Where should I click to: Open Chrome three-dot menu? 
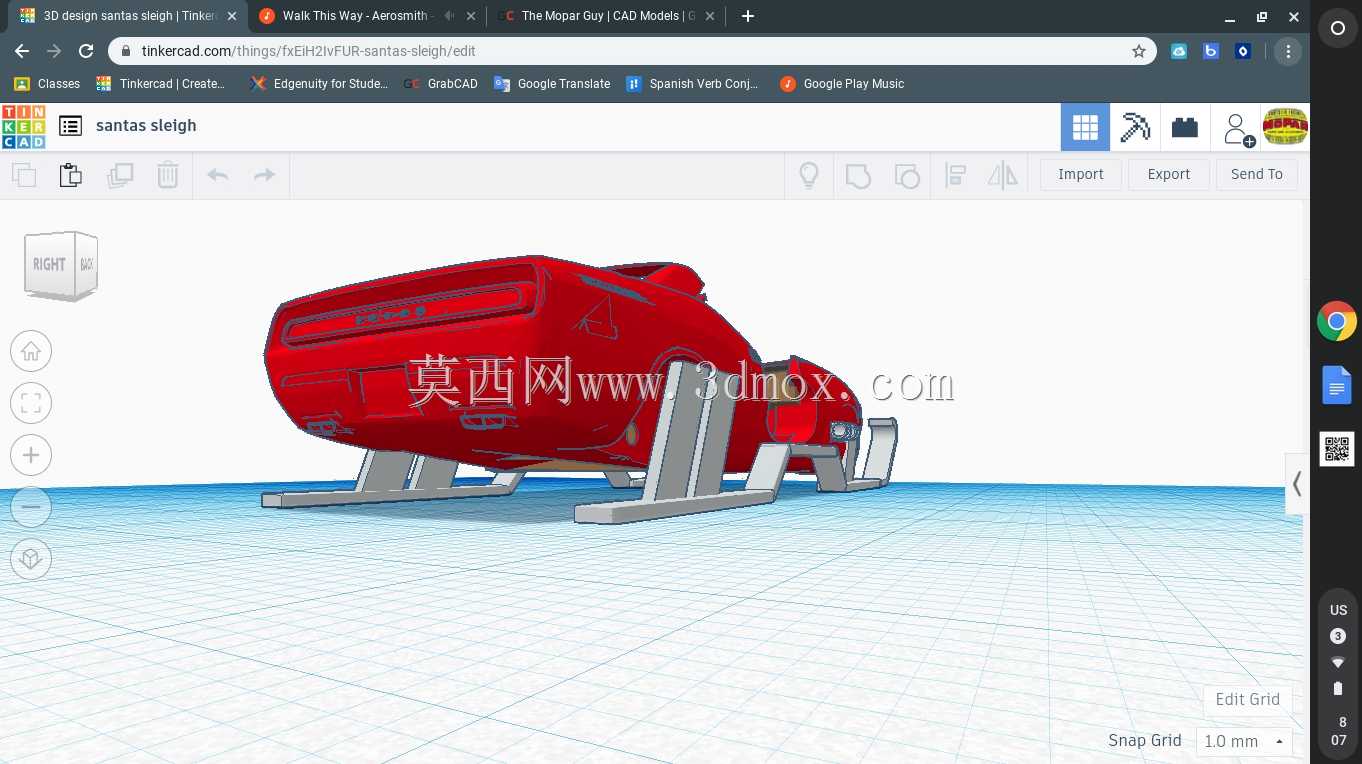pyautogui.click(x=1288, y=51)
